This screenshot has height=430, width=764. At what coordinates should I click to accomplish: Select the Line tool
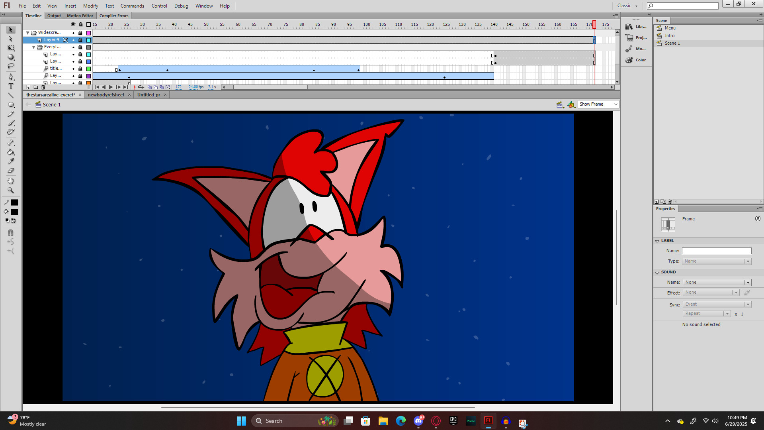10,95
